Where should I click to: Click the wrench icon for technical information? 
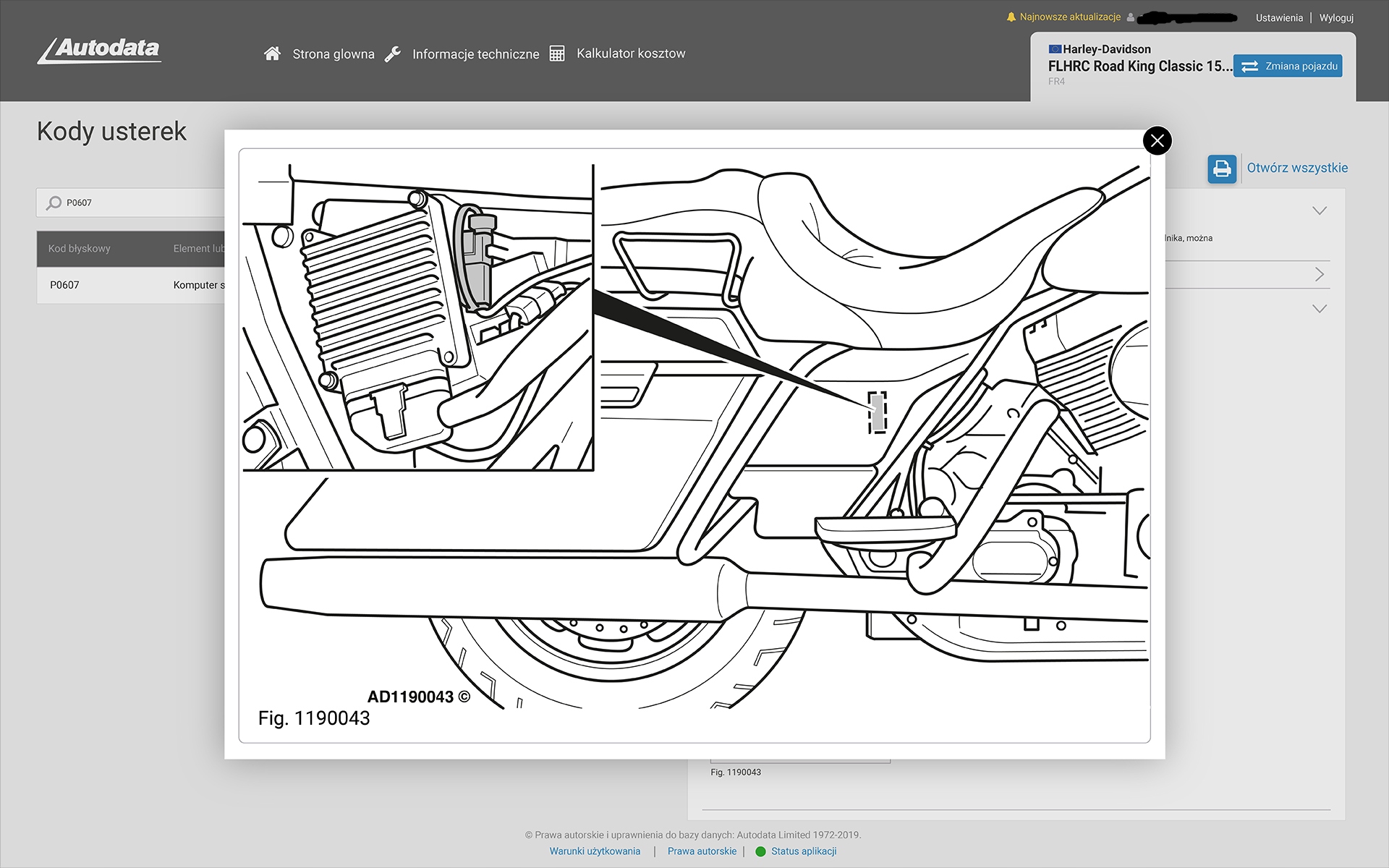pyautogui.click(x=393, y=54)
